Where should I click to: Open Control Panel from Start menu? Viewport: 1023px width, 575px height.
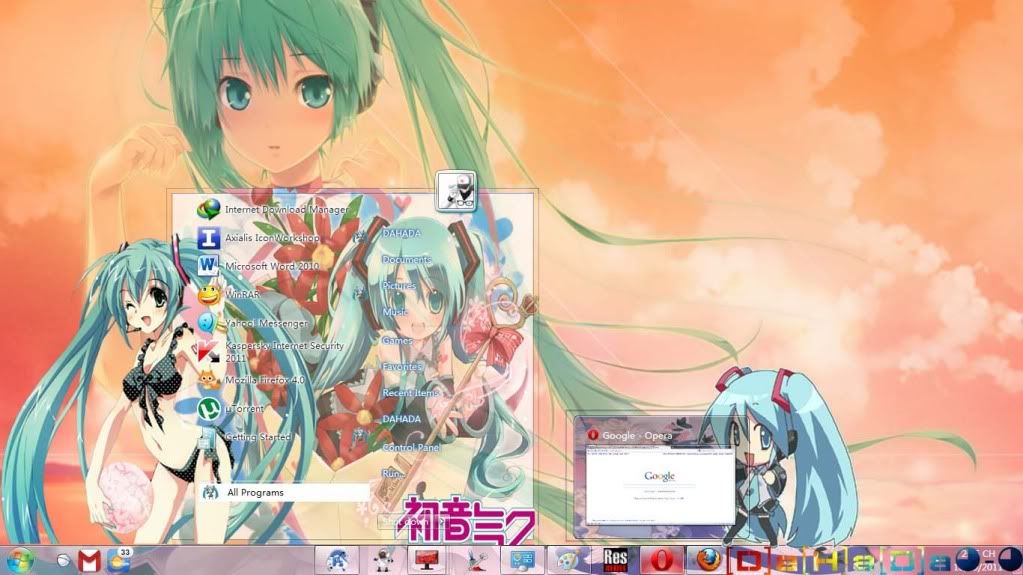411,447
